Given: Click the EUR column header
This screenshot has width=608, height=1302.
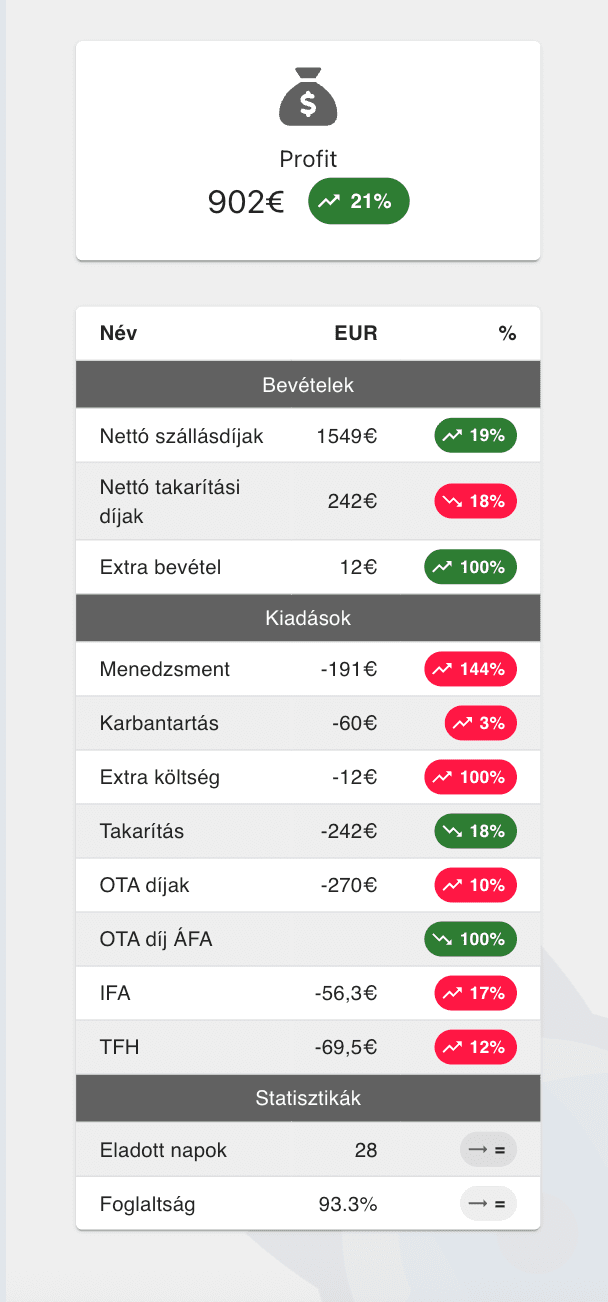Looking at the screenshot, I should tap(356, 334).
